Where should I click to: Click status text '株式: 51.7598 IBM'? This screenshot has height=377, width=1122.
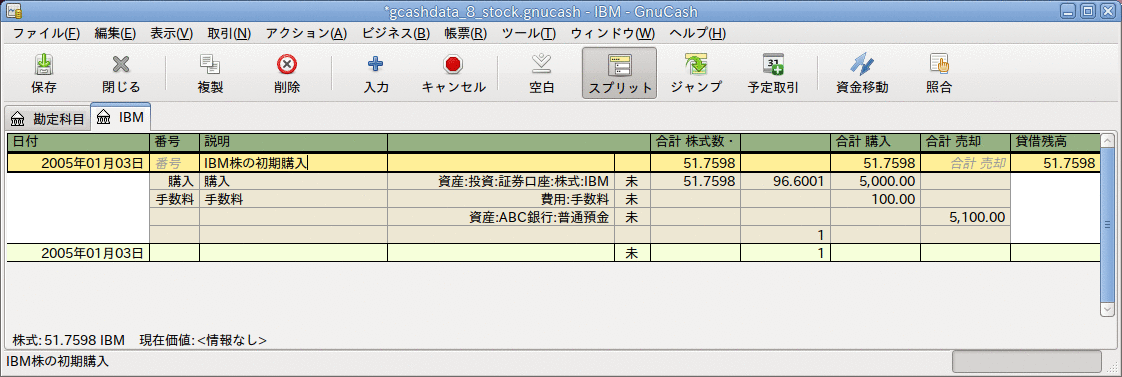tap(69, 340)
